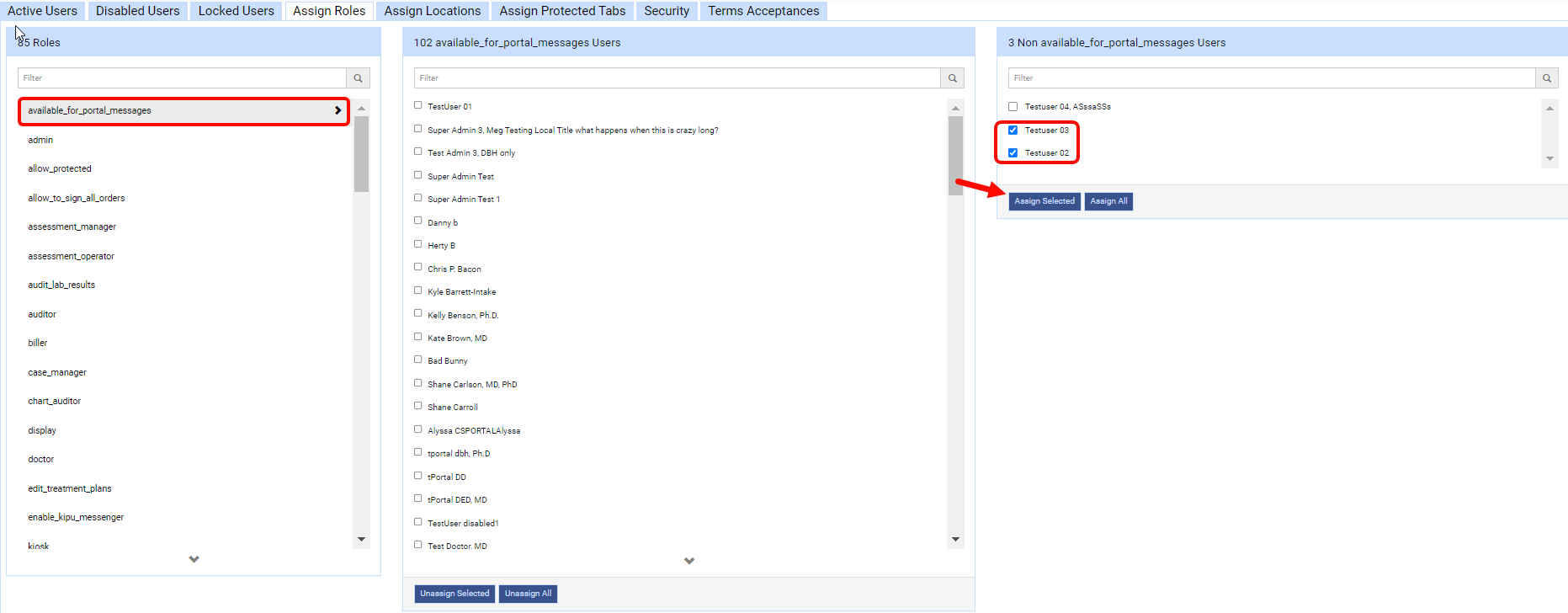
Task: Click the Unassign All button
Action: click(x=528, y=594)
